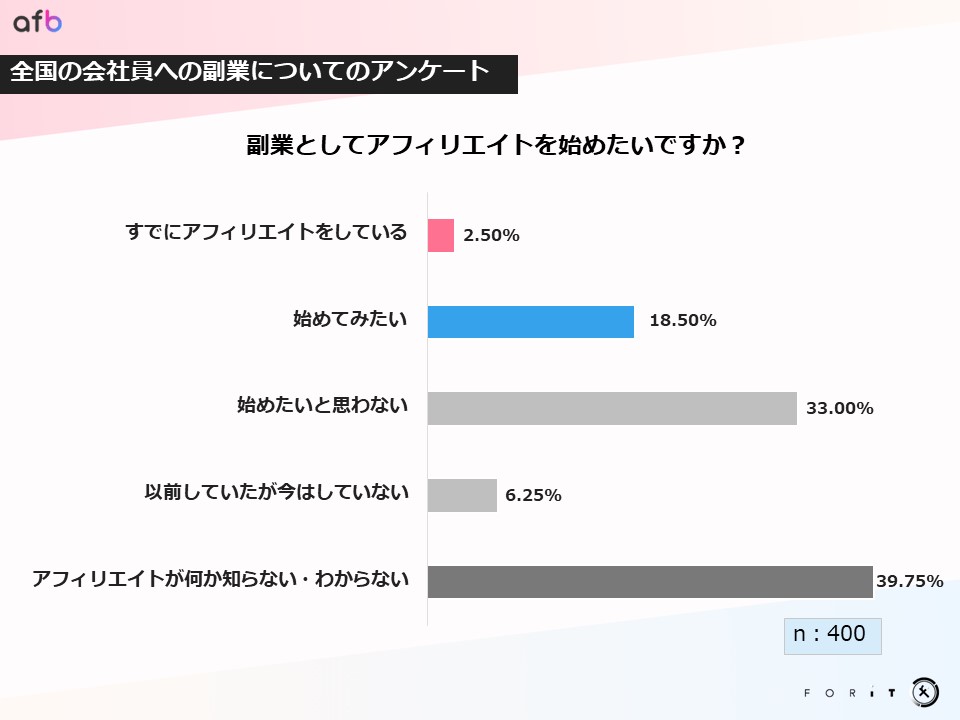Click the blue 18.50% bar
Viewport: 960px width, 720px height.
(x=531, y=322)
